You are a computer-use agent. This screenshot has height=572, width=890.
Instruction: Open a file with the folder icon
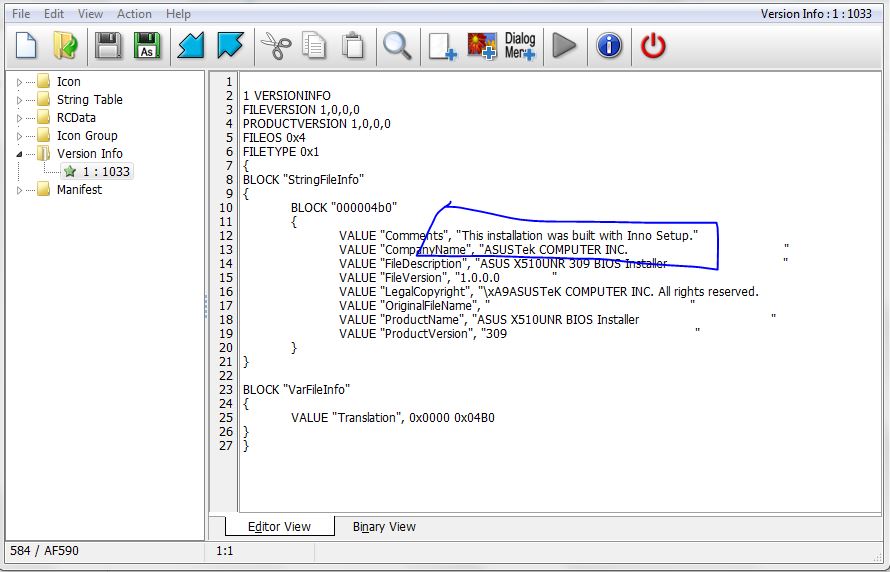65,45
